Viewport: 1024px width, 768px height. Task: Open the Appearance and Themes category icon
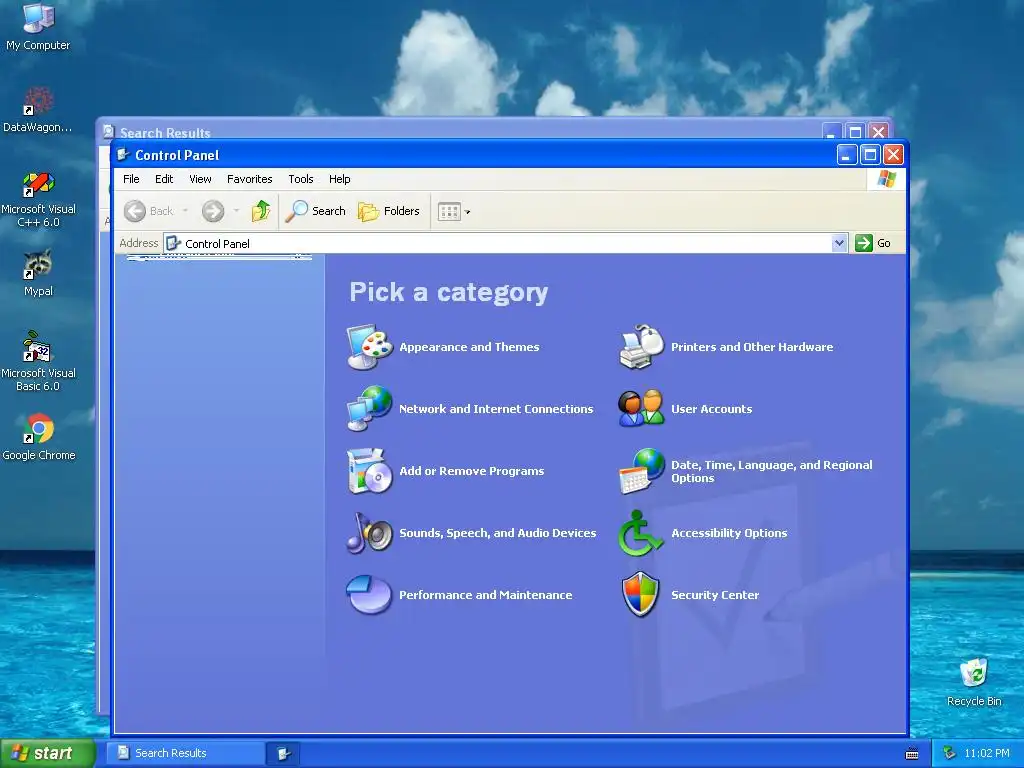370,347
